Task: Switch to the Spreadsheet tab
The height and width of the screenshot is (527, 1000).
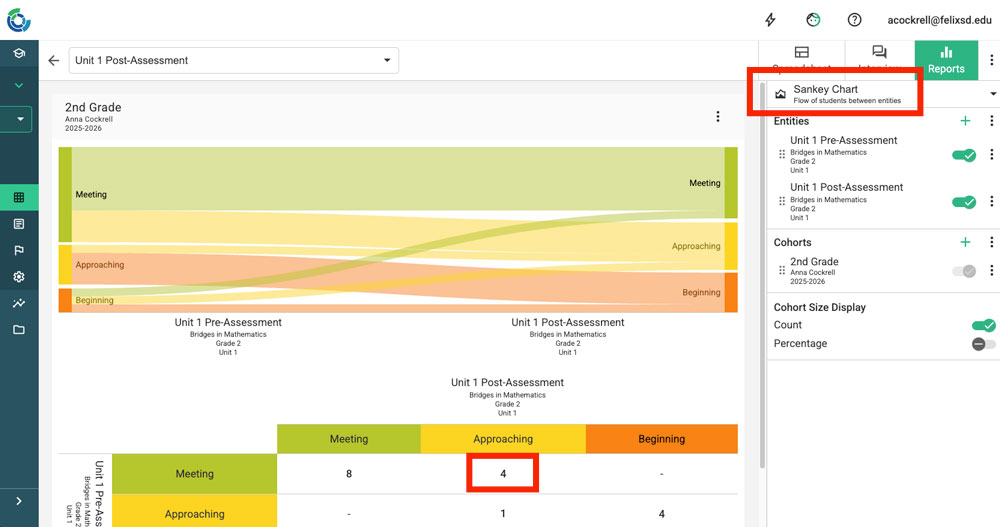Action: [x=801, y=60]
